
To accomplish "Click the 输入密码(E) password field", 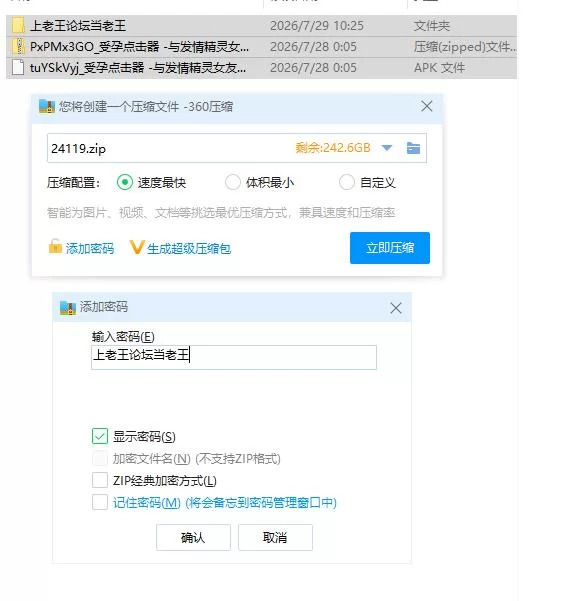I will 234,357.
